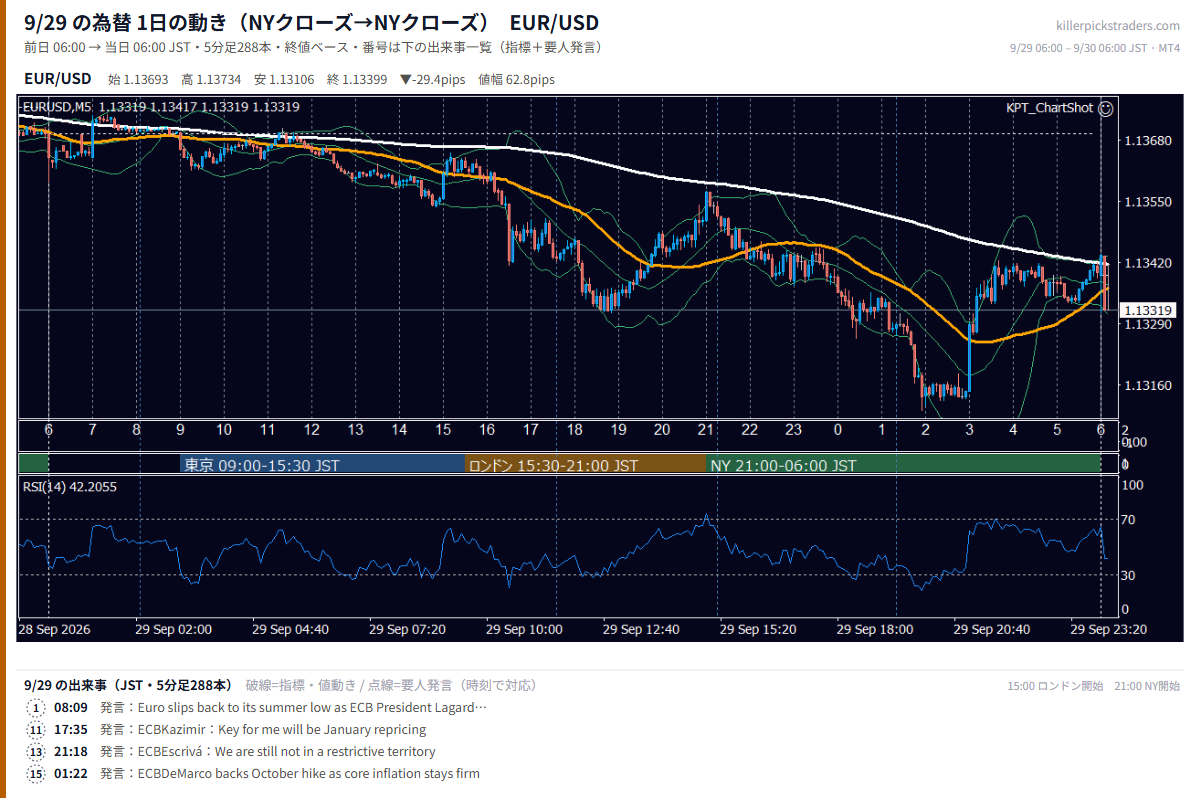
Task: Click the 21:18 event timestamp
Action: (71, 752)
